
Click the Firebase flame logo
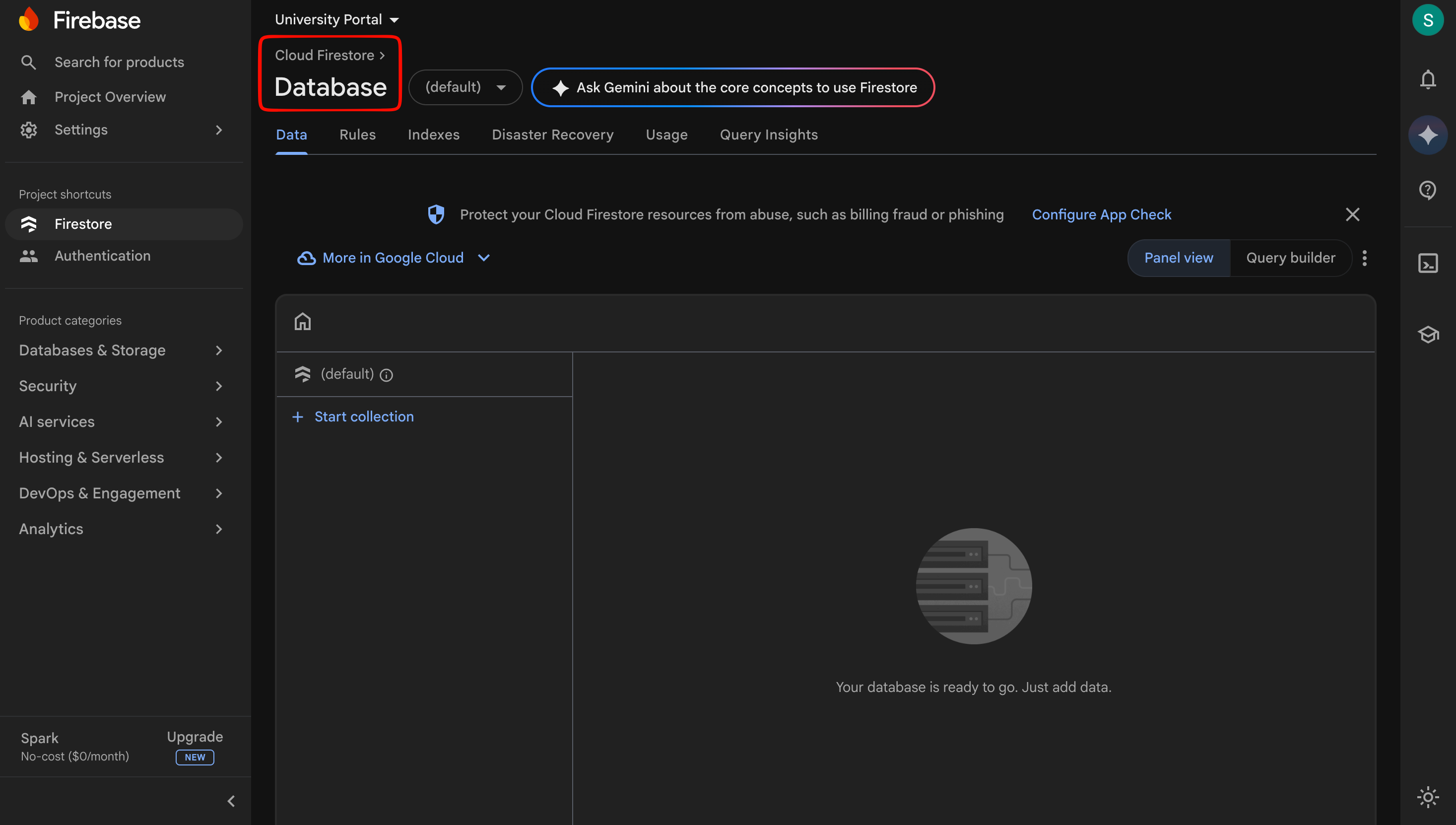click(x=29, y=20)
